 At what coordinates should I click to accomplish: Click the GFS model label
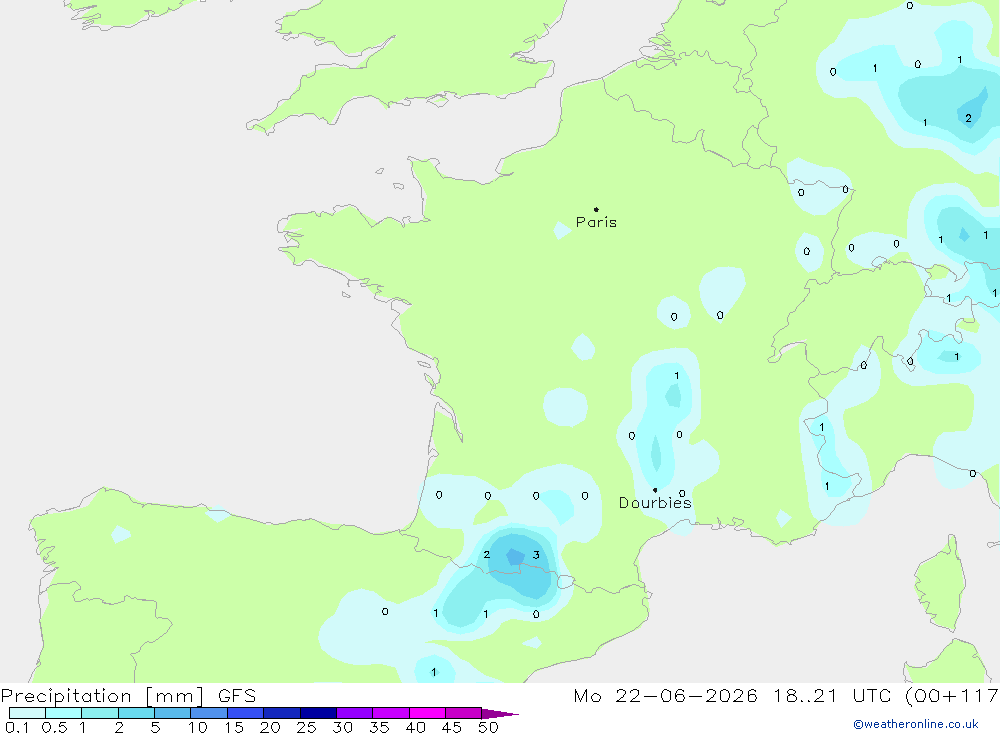click(237, 696)
